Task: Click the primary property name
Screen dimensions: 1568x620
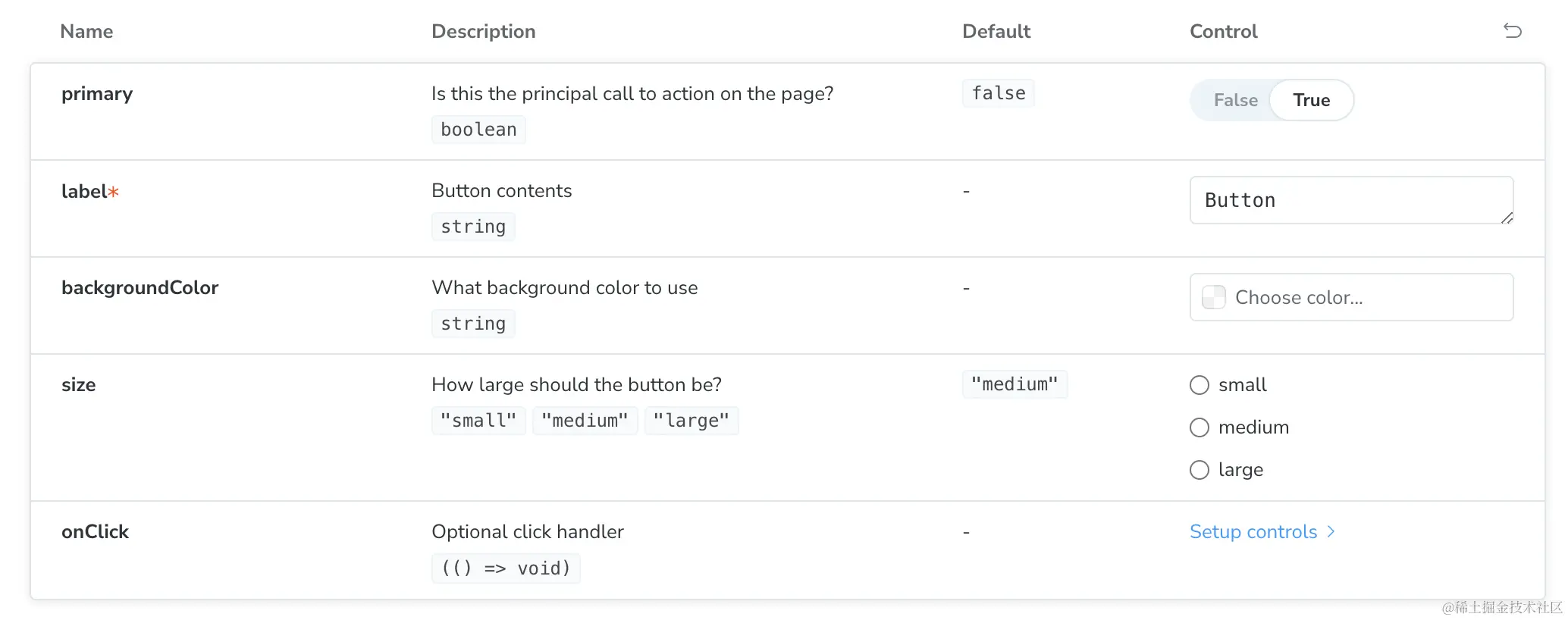Action: [x=97, y=94]
